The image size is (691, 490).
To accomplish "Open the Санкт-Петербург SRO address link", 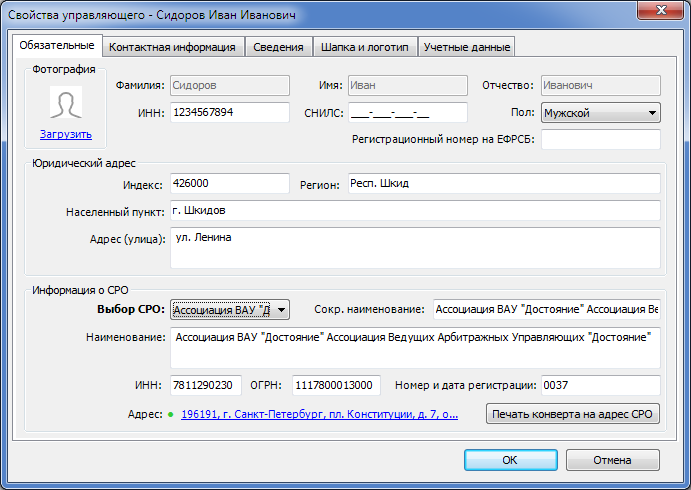I will [319, 414].
